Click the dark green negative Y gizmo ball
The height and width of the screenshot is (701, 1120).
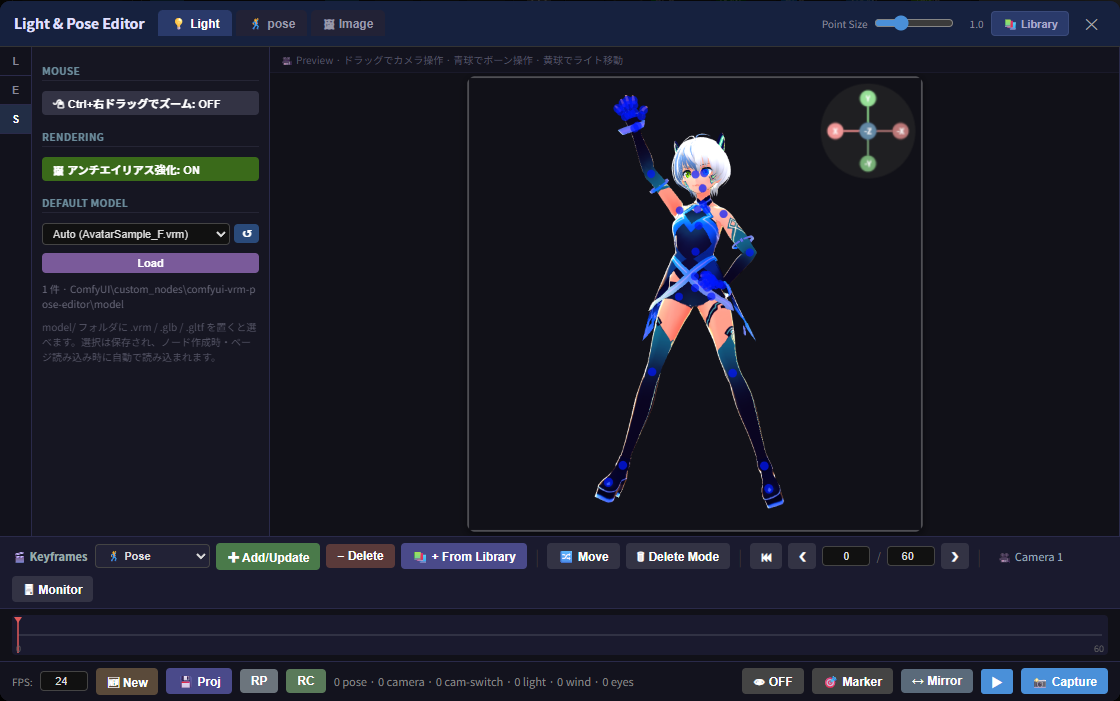click(x=867, y=164)
